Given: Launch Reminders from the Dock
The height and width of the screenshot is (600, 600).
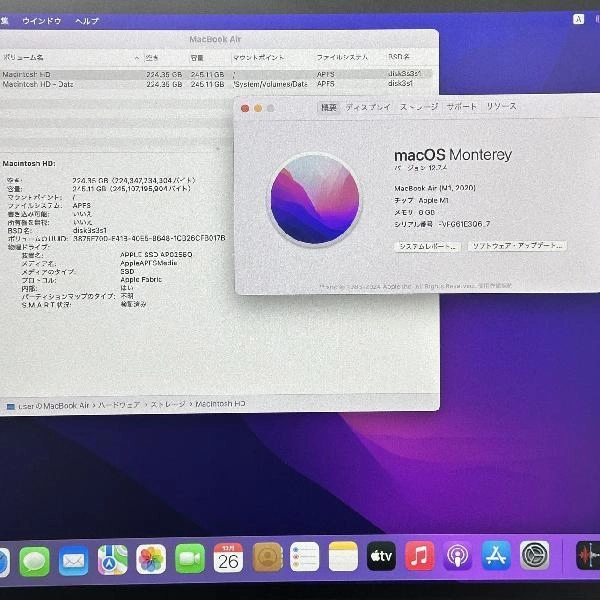Looking at the screenshot, I should pyautogui.click(x=305, y=556).
